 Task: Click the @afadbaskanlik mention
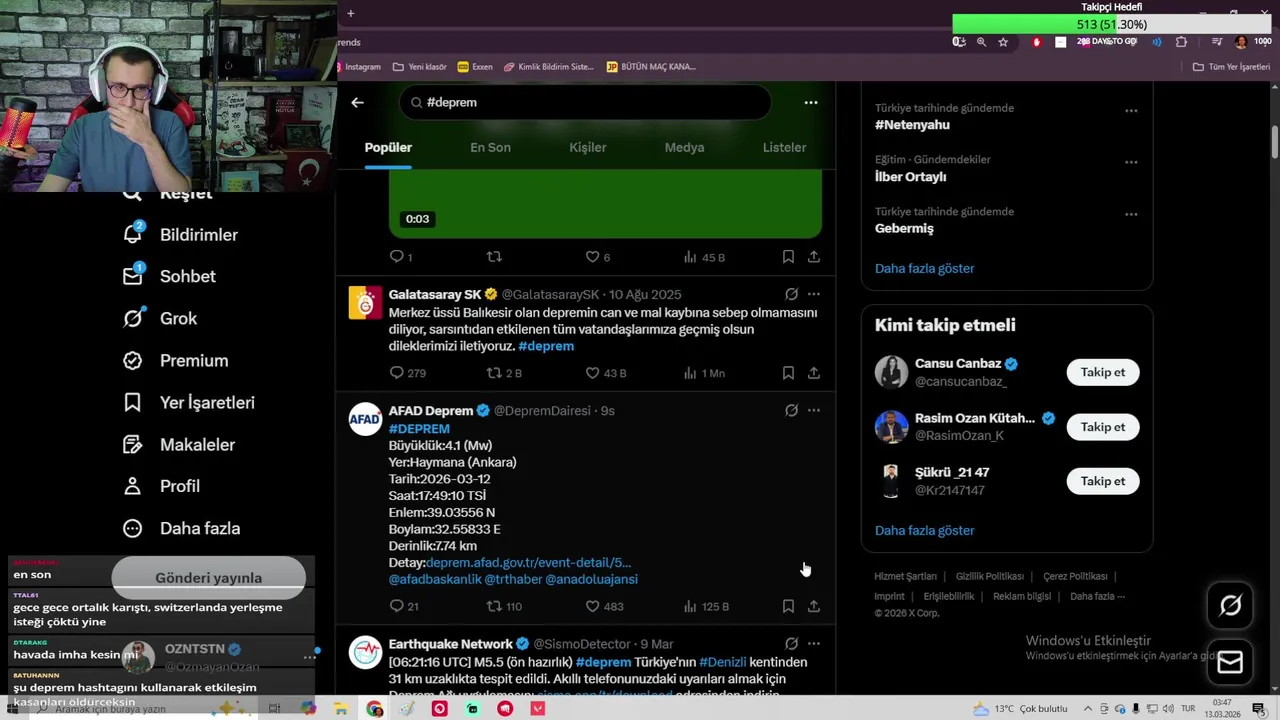435,579
